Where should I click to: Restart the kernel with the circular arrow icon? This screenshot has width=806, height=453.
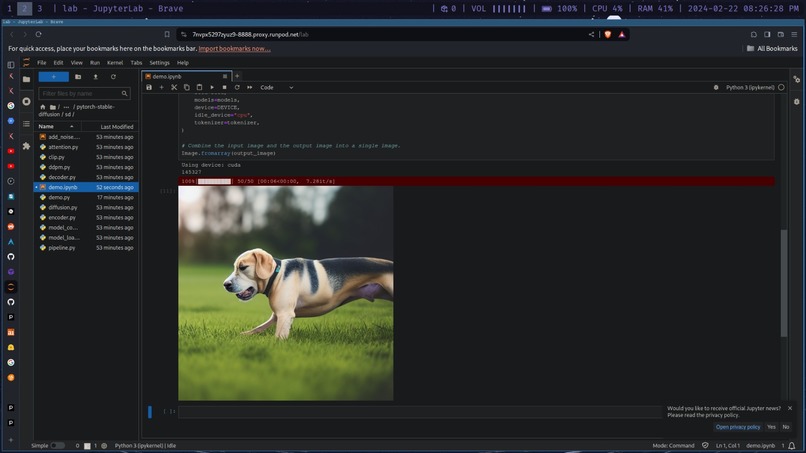(237, 87)
